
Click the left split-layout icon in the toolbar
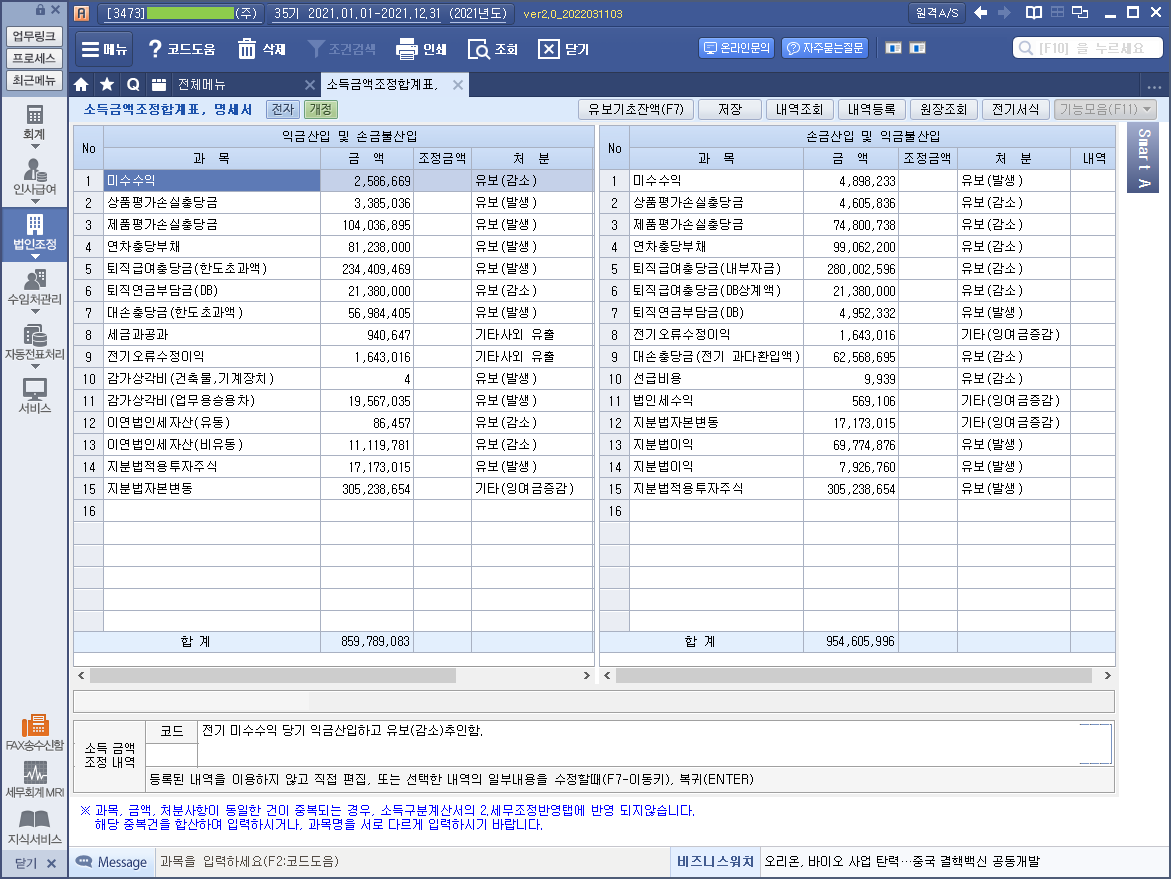coord(893,48)
